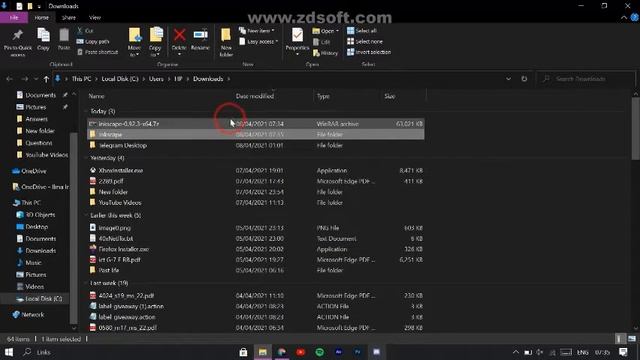Click the Paste icon in ribbon
This screenshot has width=640, height=360.
64,40
